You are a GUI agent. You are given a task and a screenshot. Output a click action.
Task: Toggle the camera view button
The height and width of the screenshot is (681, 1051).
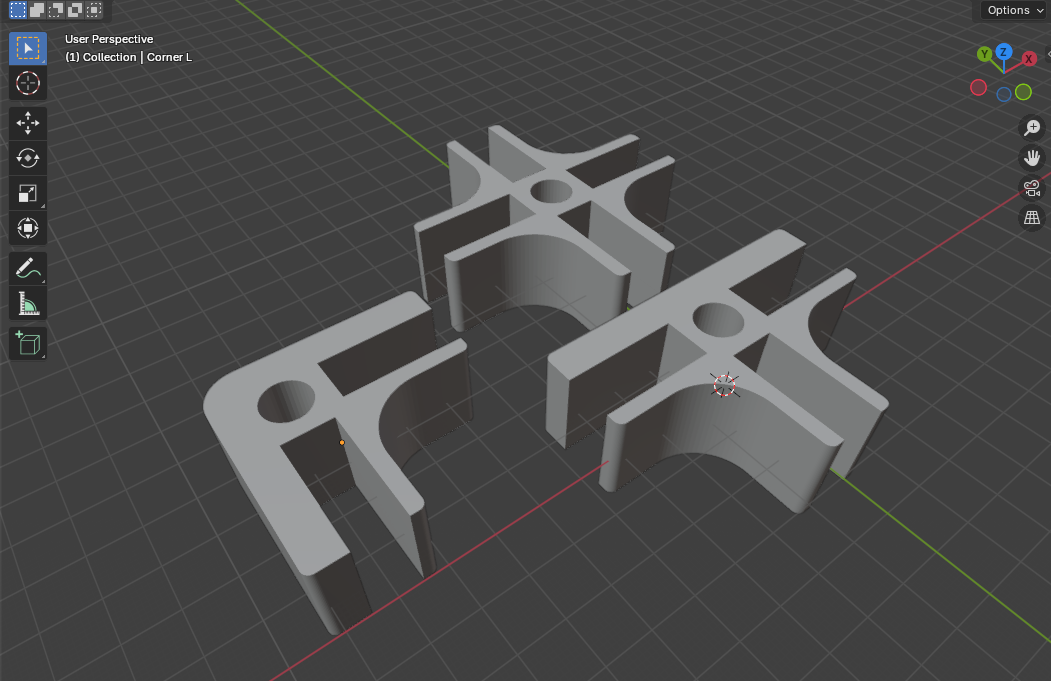(x=1032, y=188)
